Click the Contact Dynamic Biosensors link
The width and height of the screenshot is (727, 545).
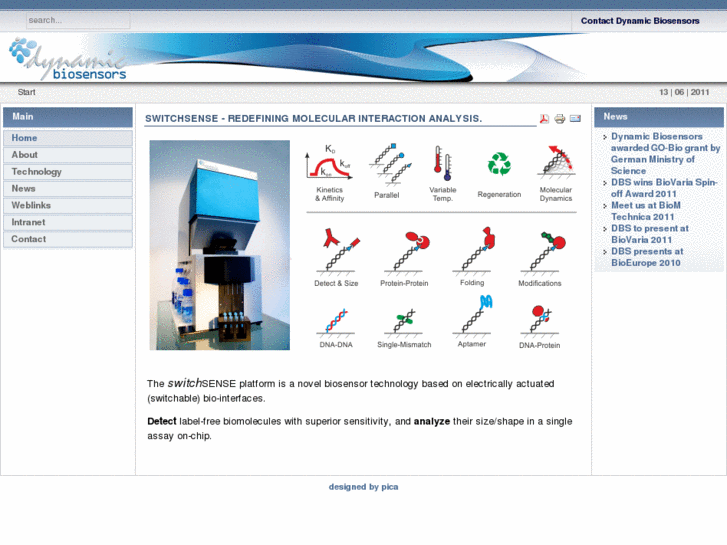click(640, 21)
